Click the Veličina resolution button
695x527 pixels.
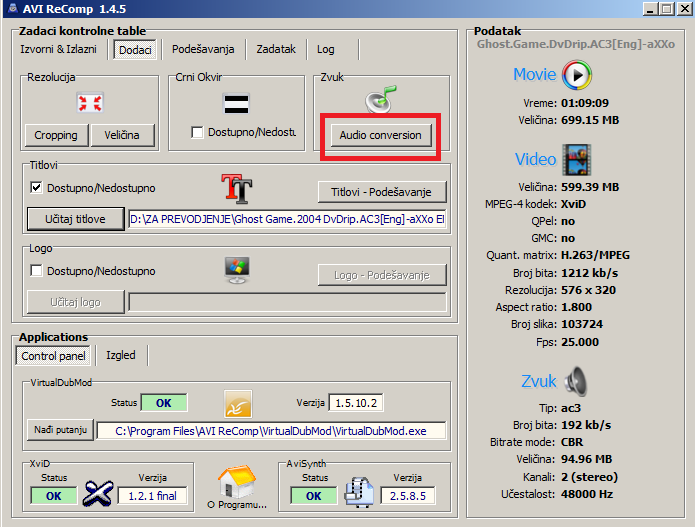[122, 135]
